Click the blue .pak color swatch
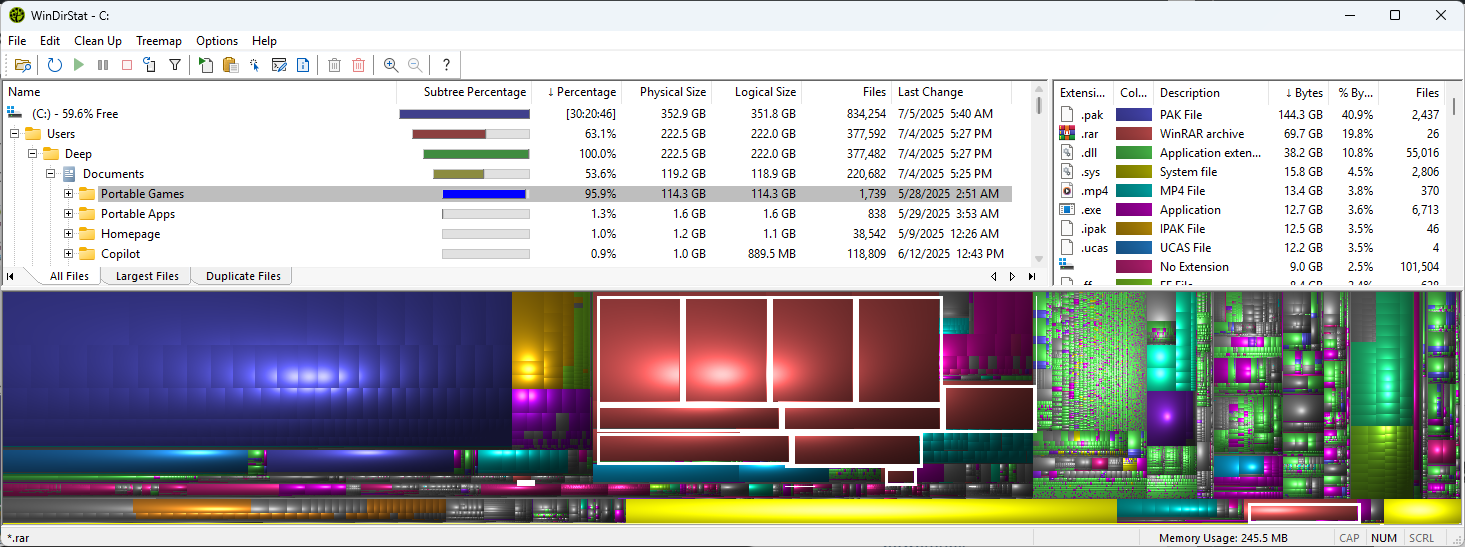This screenshot has width=1465, height=547. tap(1134, 115)
